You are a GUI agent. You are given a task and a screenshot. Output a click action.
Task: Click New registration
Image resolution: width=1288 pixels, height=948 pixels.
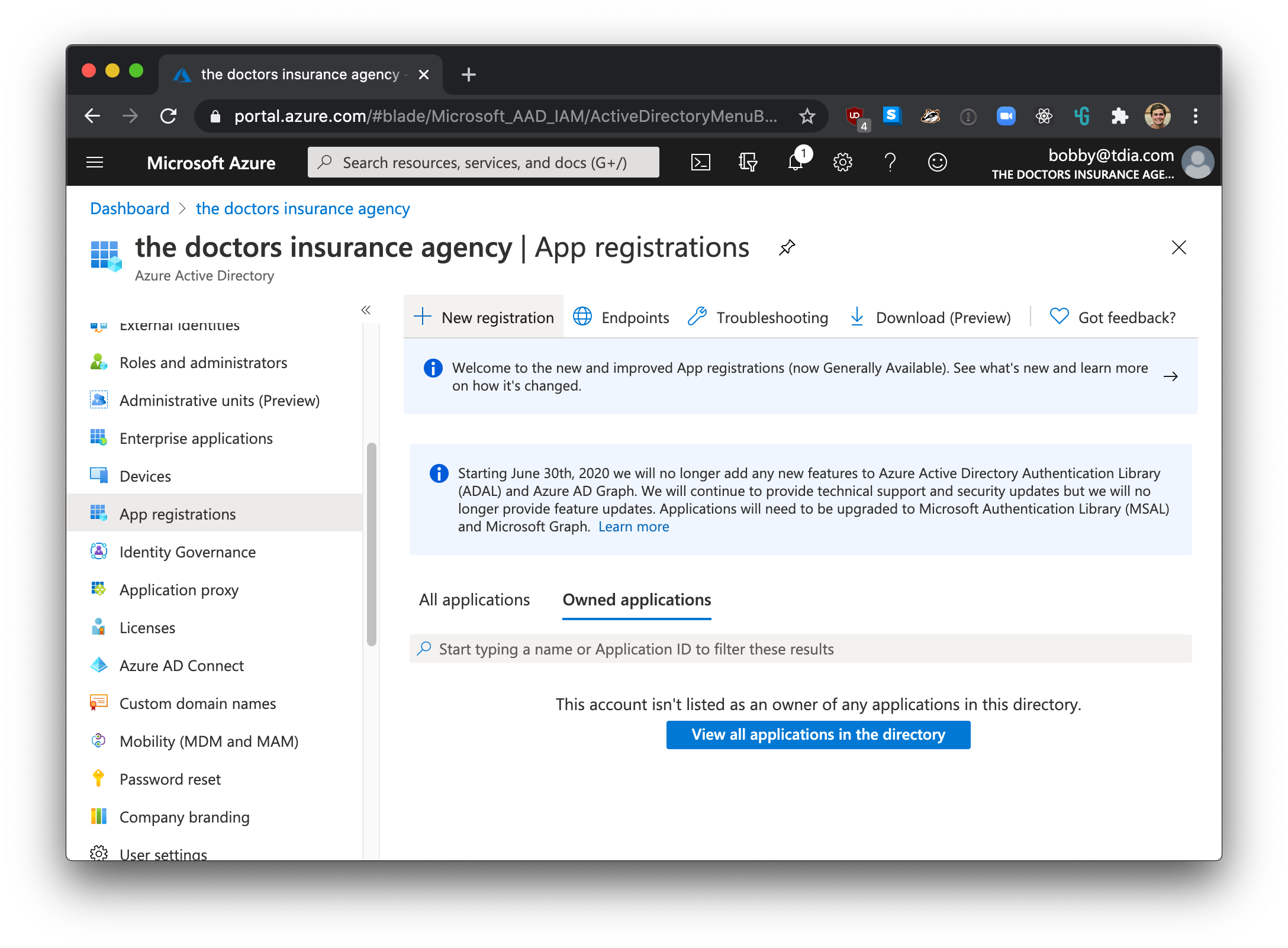click(x=484, y=317)
